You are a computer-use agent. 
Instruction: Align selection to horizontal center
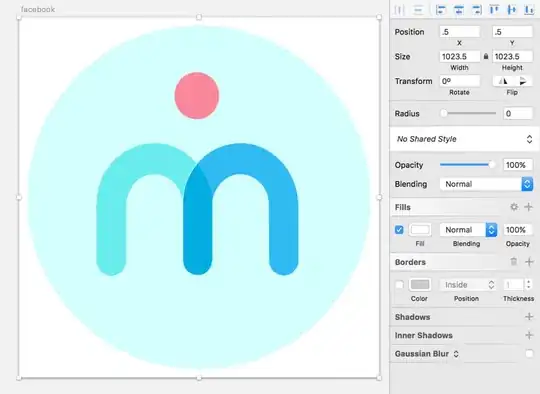point(458,10)
